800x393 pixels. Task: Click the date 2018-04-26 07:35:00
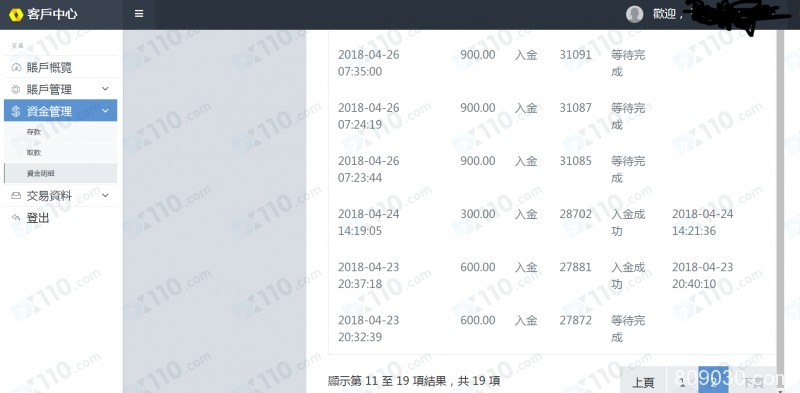coord(368,63)
